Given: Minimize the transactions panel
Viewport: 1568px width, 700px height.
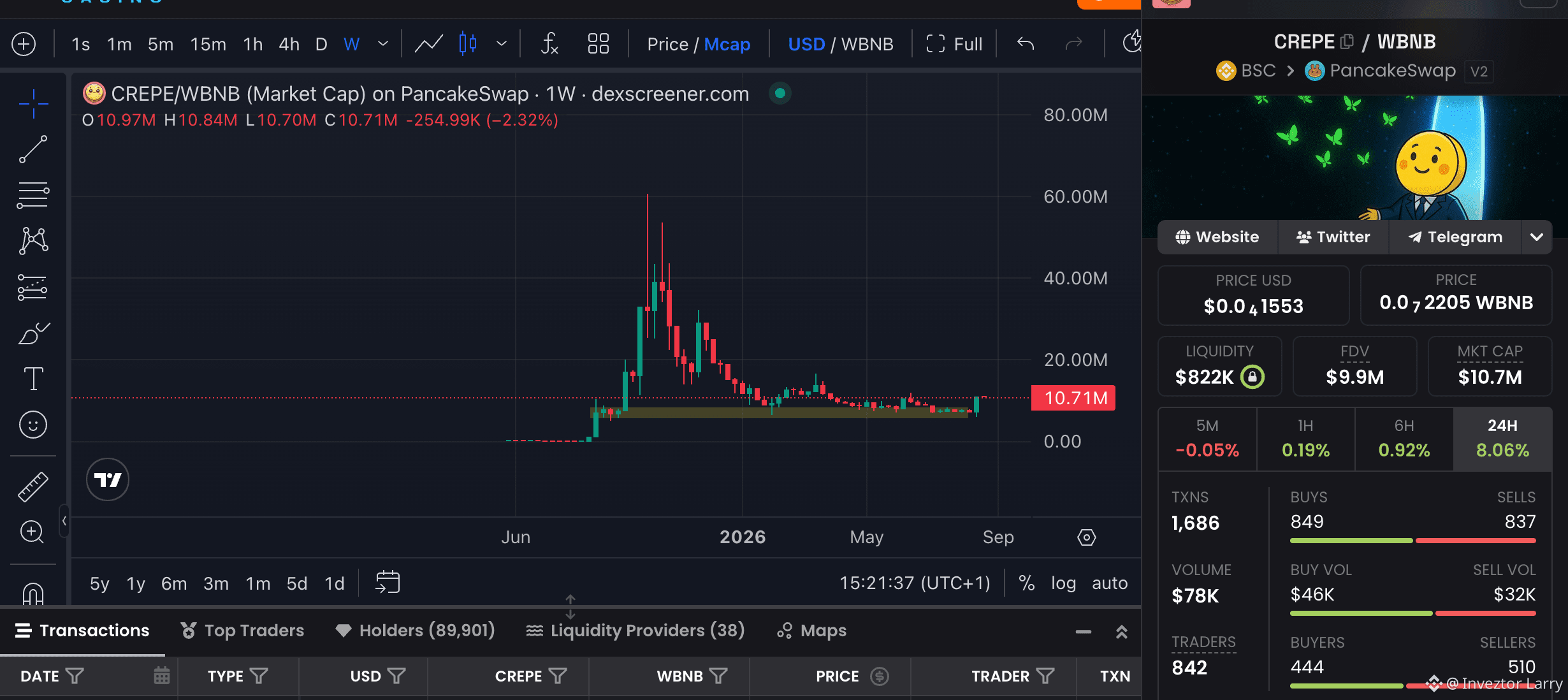Looking at the screenshot, I should 1084,632.
